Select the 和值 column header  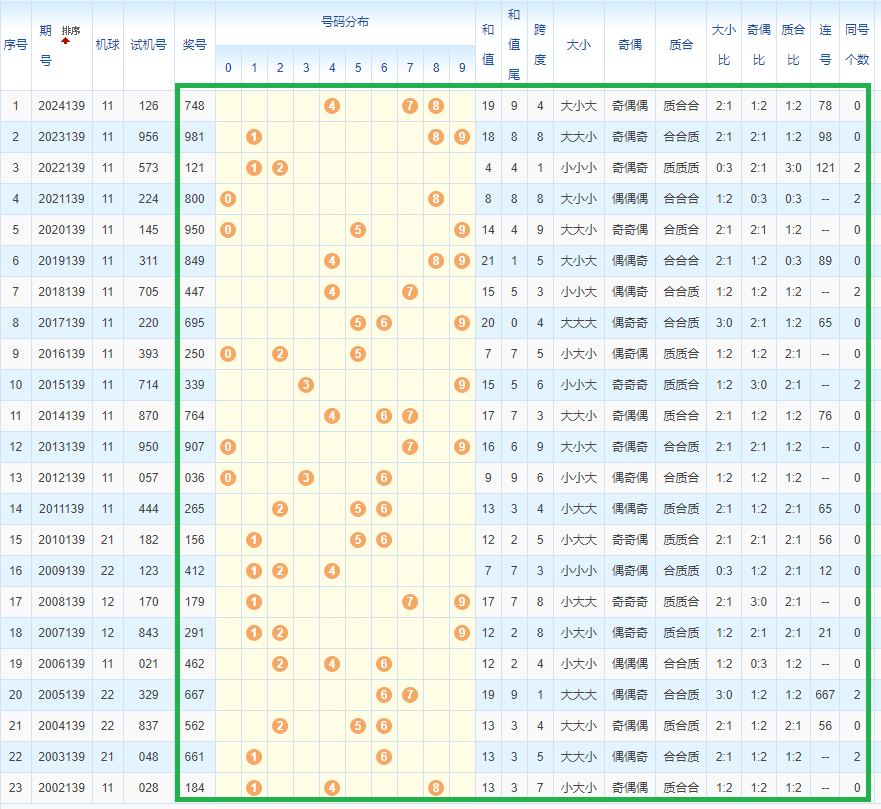pos(488,44)
